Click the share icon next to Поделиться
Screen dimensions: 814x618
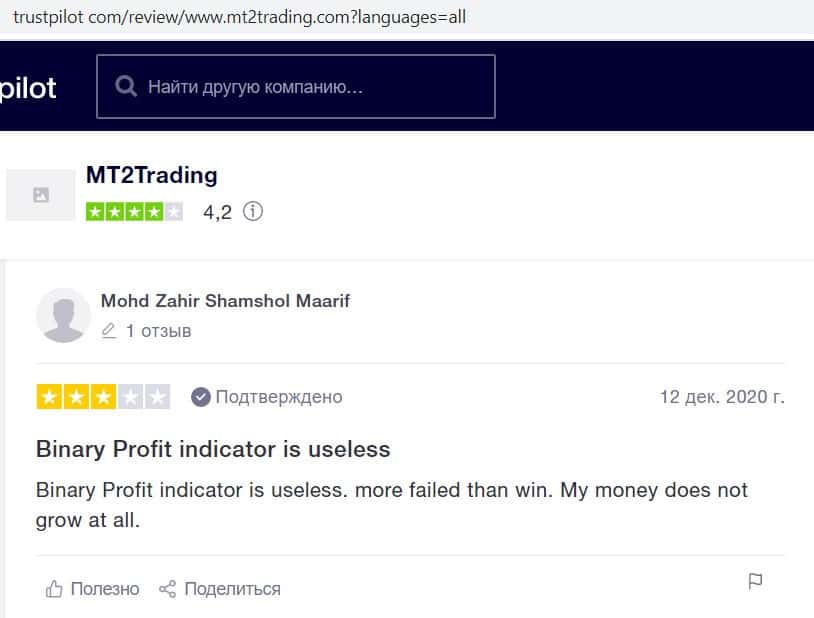point(167,589)
